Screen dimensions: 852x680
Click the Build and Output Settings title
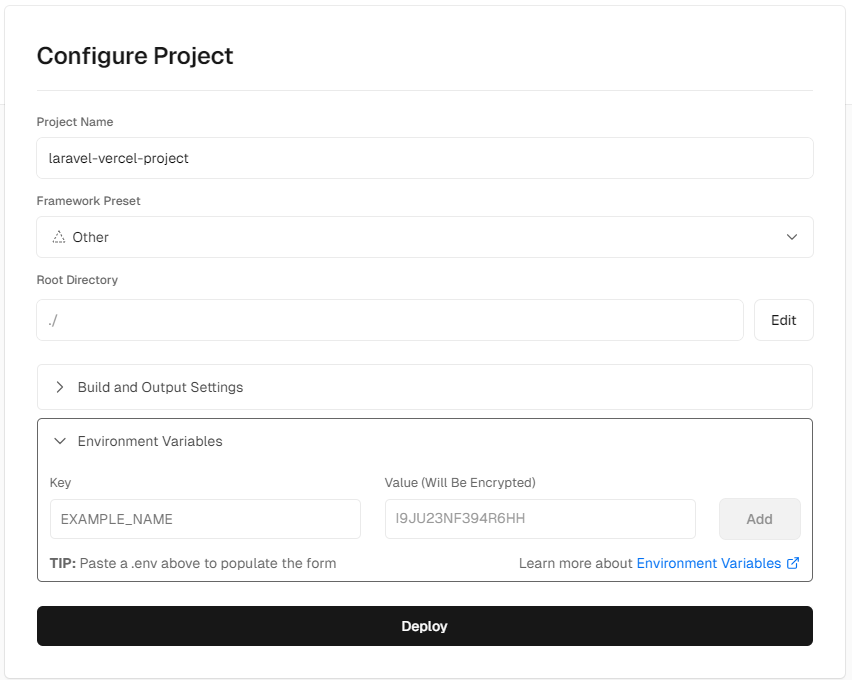point(160,387)
